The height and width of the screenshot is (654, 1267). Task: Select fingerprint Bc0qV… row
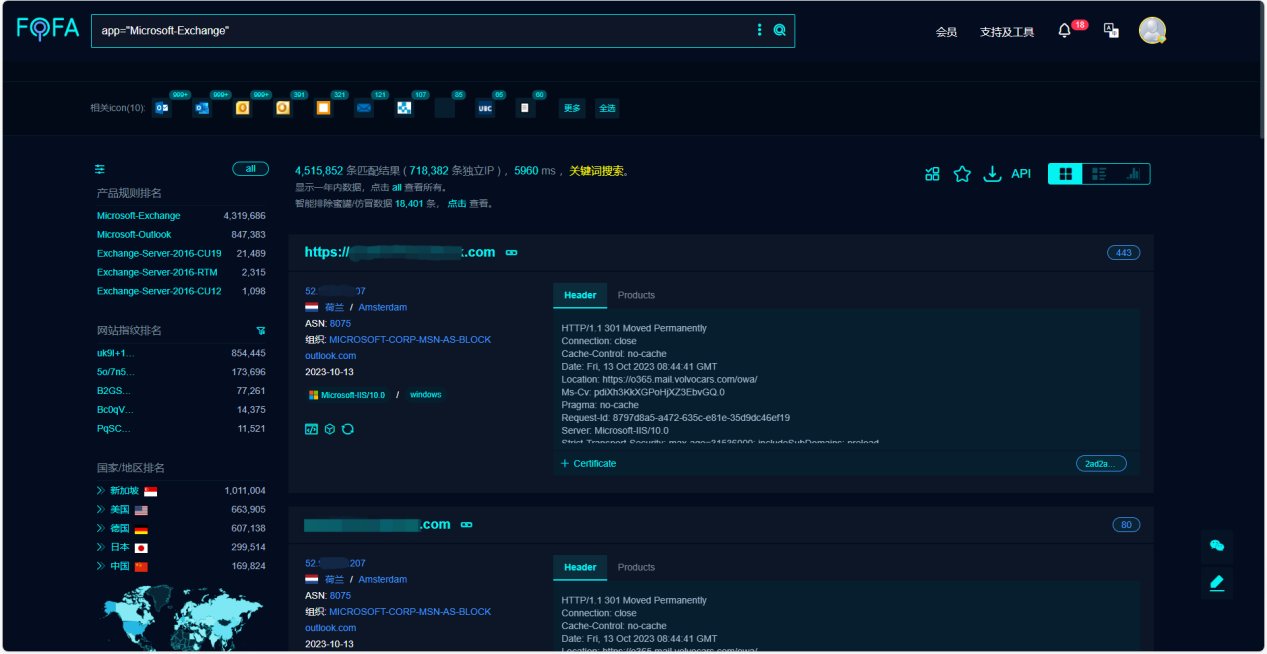[x=181, y=410]
